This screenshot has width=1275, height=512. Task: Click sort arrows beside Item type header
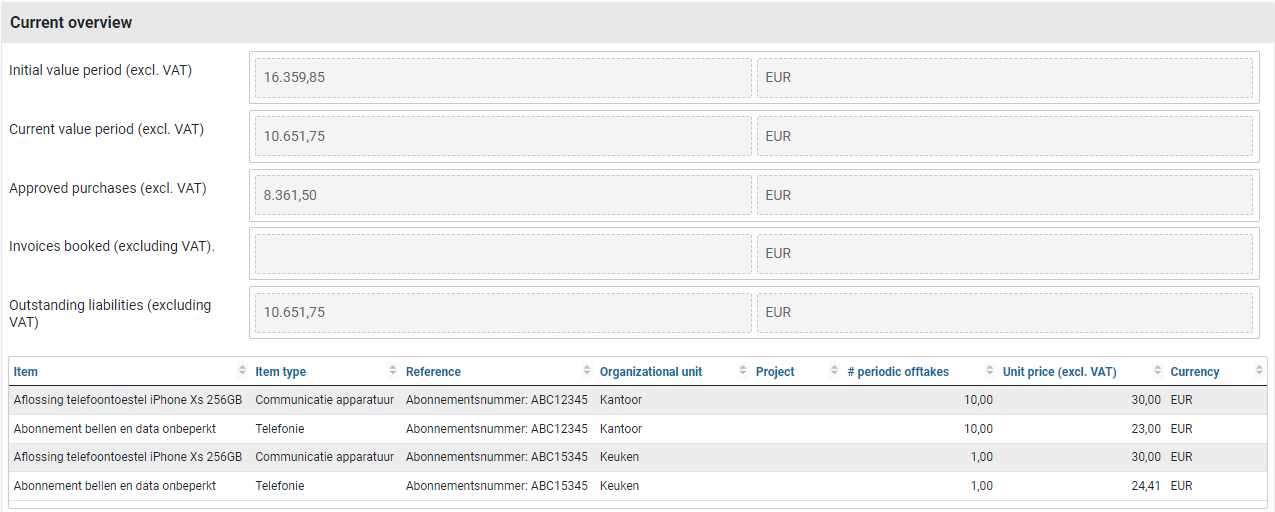(x=392, y=371)
